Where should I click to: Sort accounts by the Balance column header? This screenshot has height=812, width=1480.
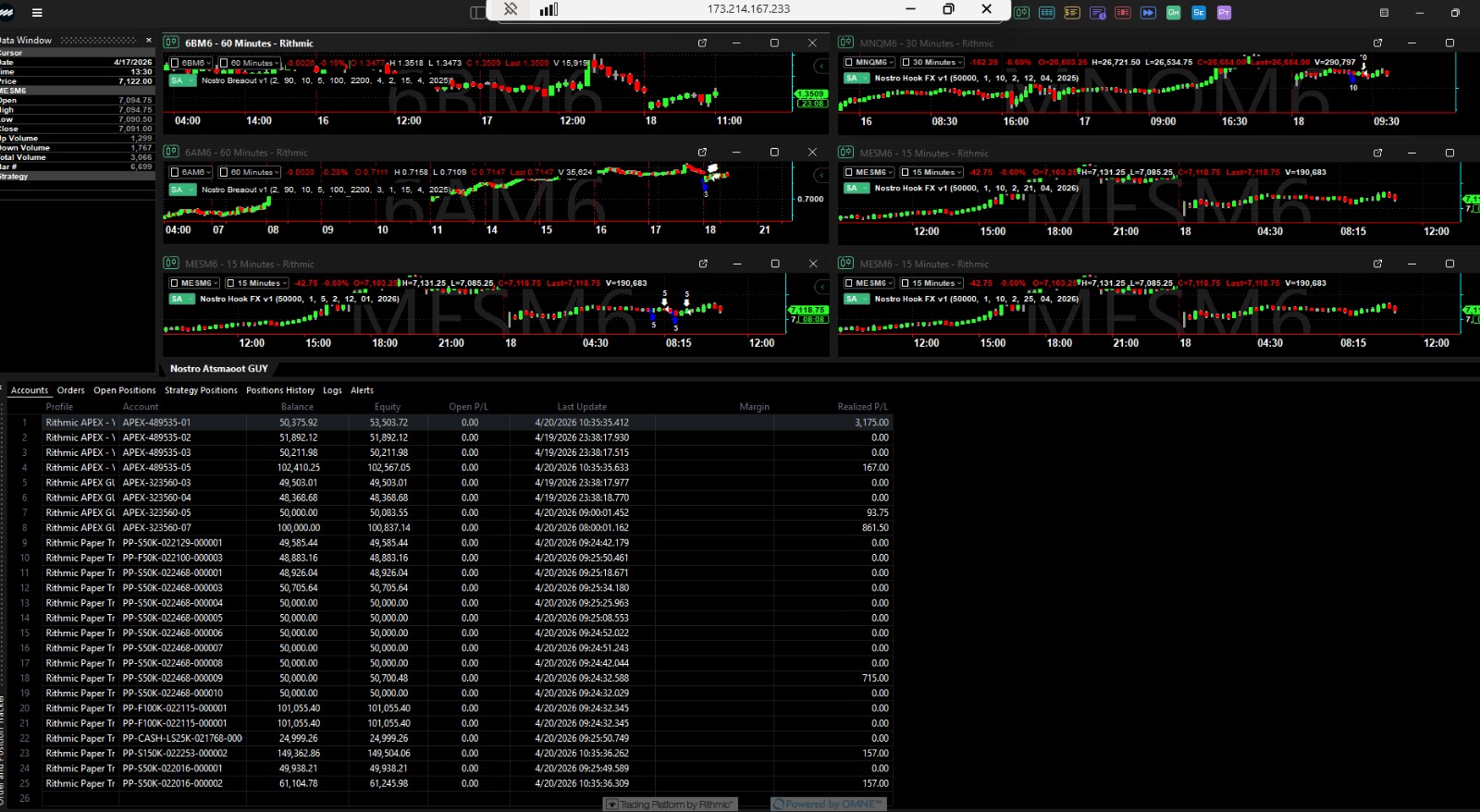(297, 407)
